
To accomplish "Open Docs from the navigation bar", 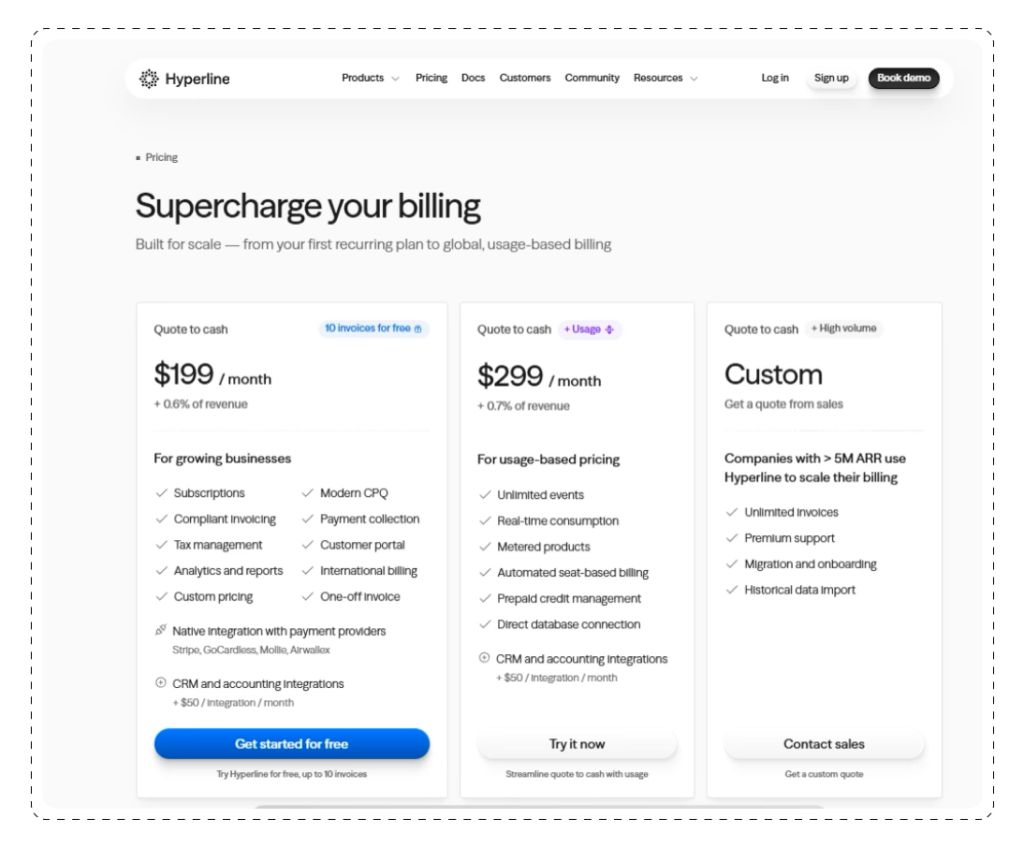I will point(472,77).
